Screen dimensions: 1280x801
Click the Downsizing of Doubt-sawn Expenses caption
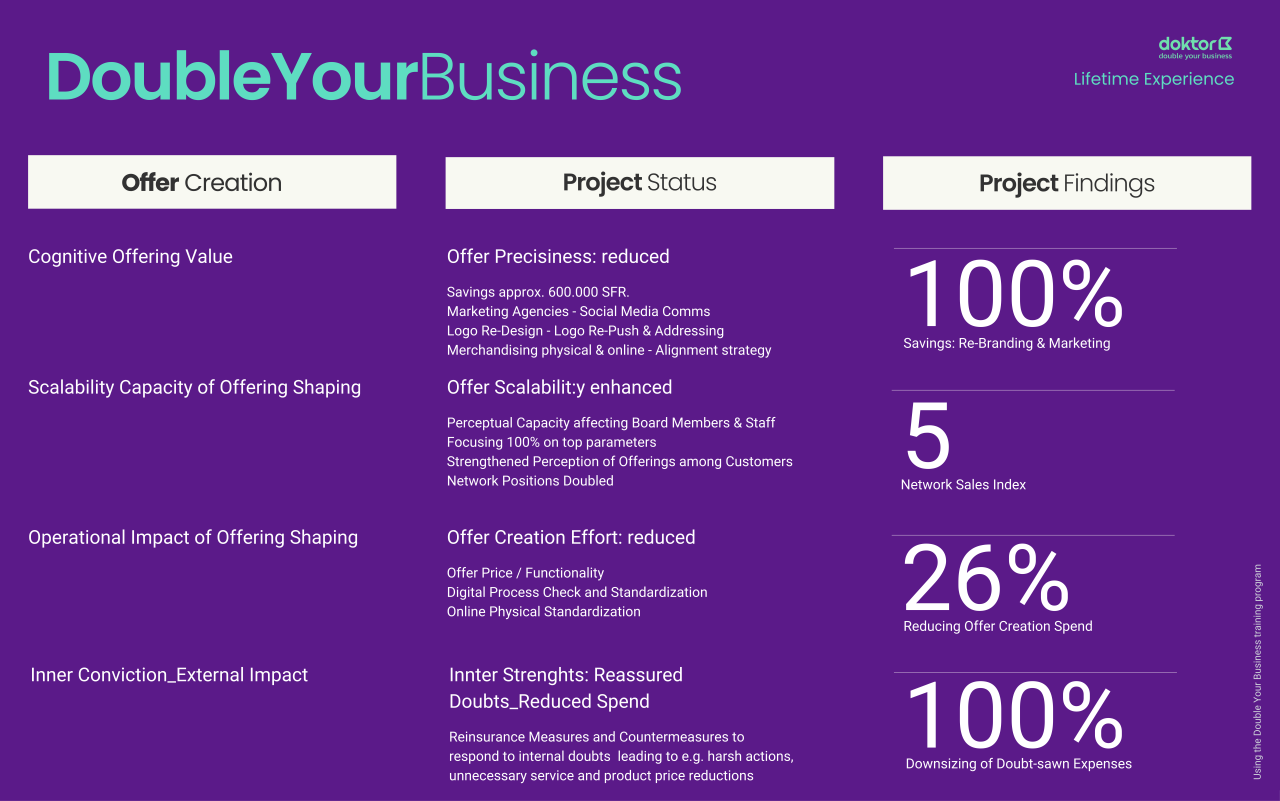(x=1018, y=764)
